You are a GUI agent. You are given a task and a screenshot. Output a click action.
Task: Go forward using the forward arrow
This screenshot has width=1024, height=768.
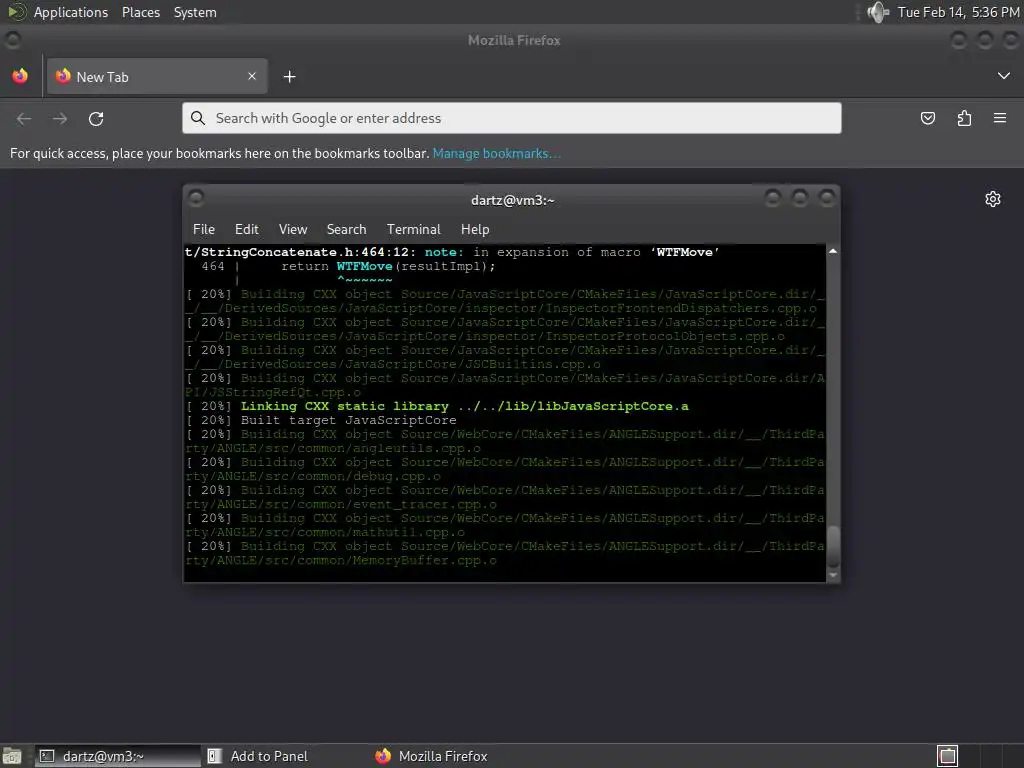[60, 118]
